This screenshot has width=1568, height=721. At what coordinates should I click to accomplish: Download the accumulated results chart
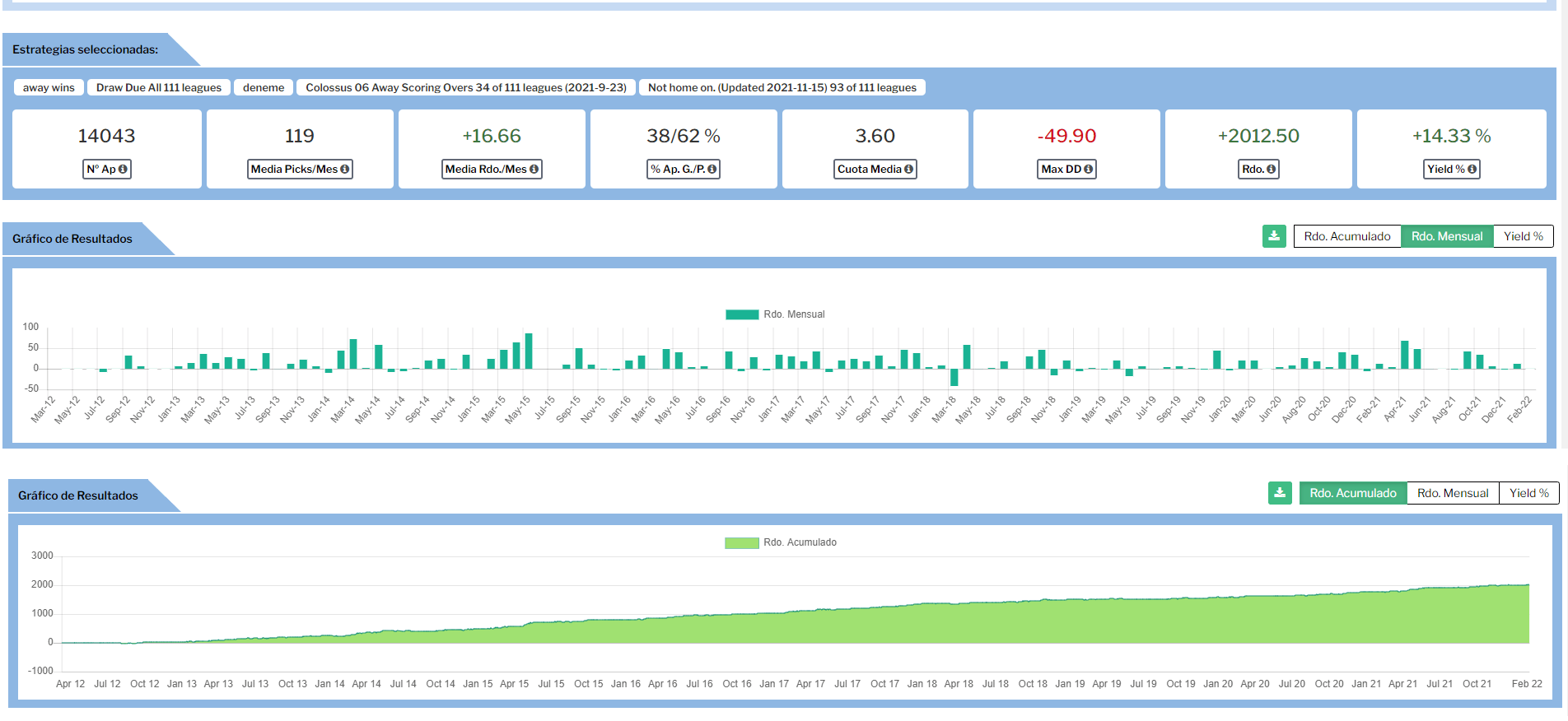[1280, 493]
